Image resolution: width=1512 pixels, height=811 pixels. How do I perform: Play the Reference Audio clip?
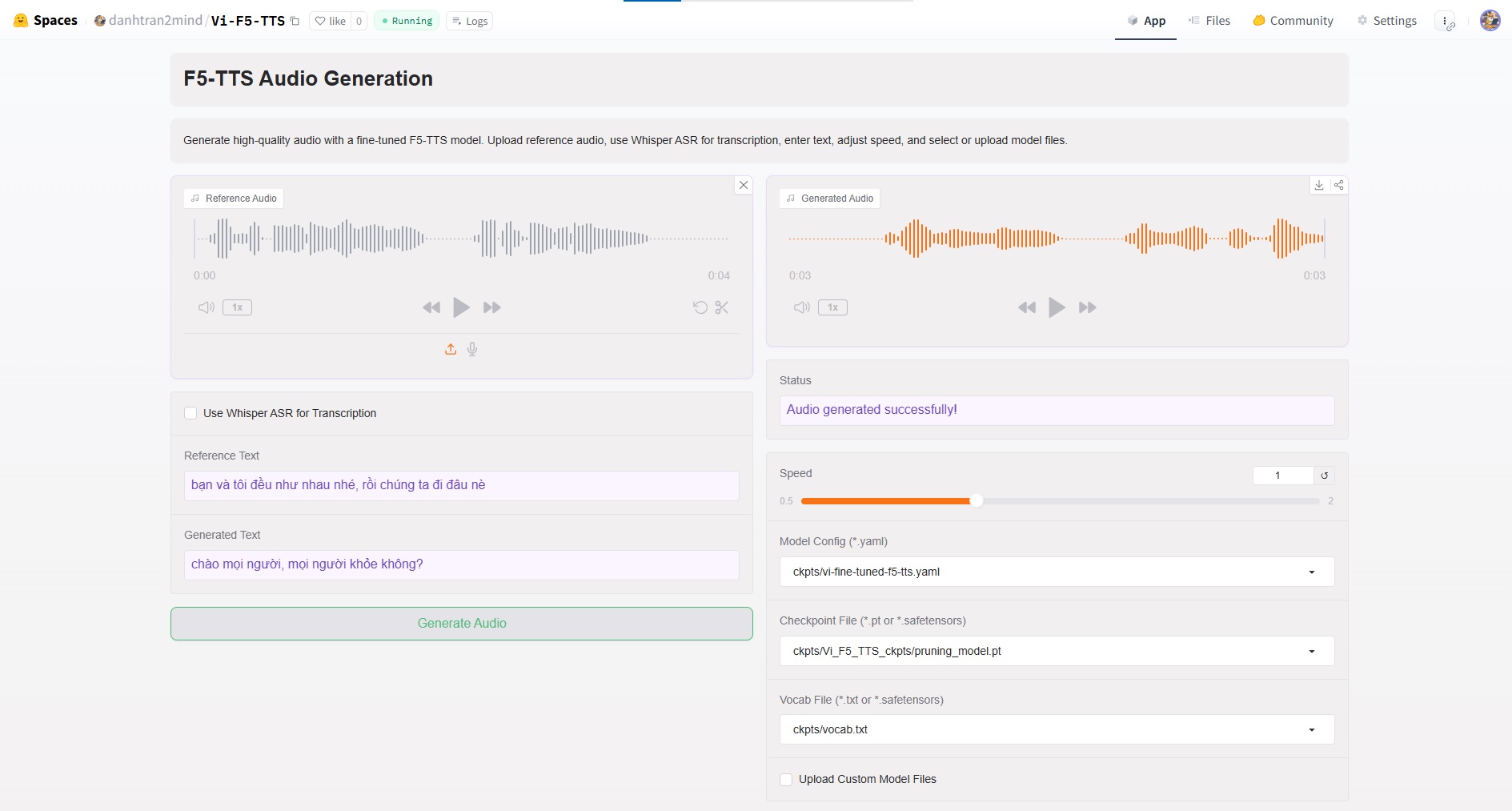461,307
